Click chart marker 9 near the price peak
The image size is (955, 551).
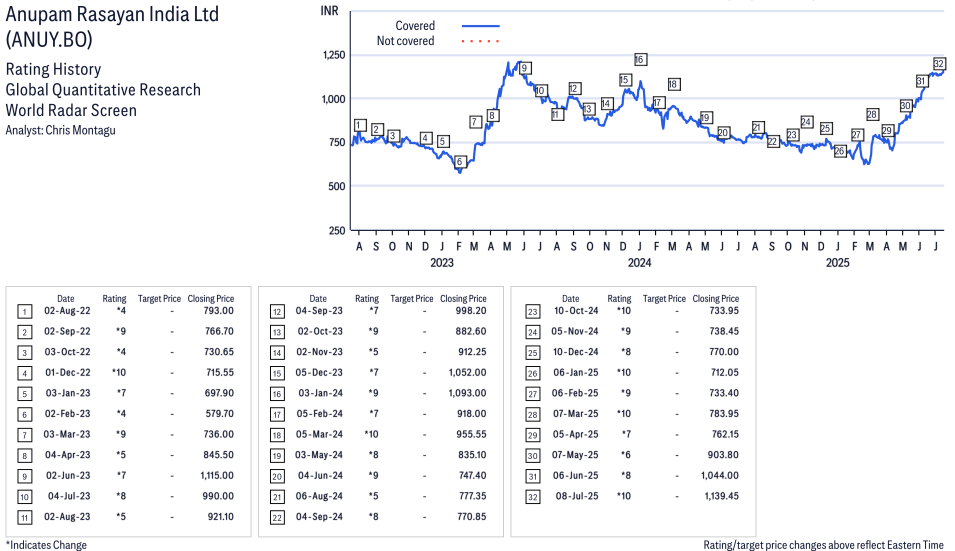coord(524,68)
